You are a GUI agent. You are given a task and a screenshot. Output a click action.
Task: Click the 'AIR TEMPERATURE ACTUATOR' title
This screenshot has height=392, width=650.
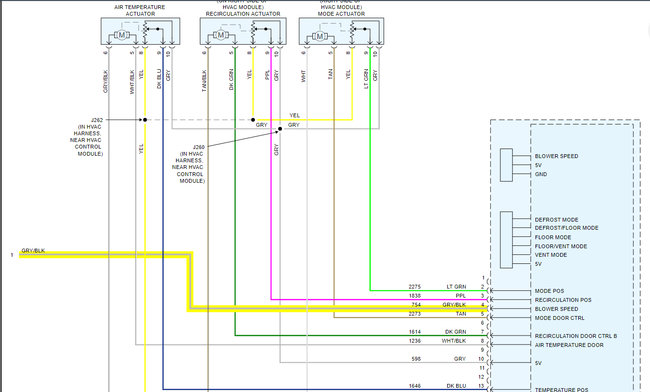[x=140, y=10]
